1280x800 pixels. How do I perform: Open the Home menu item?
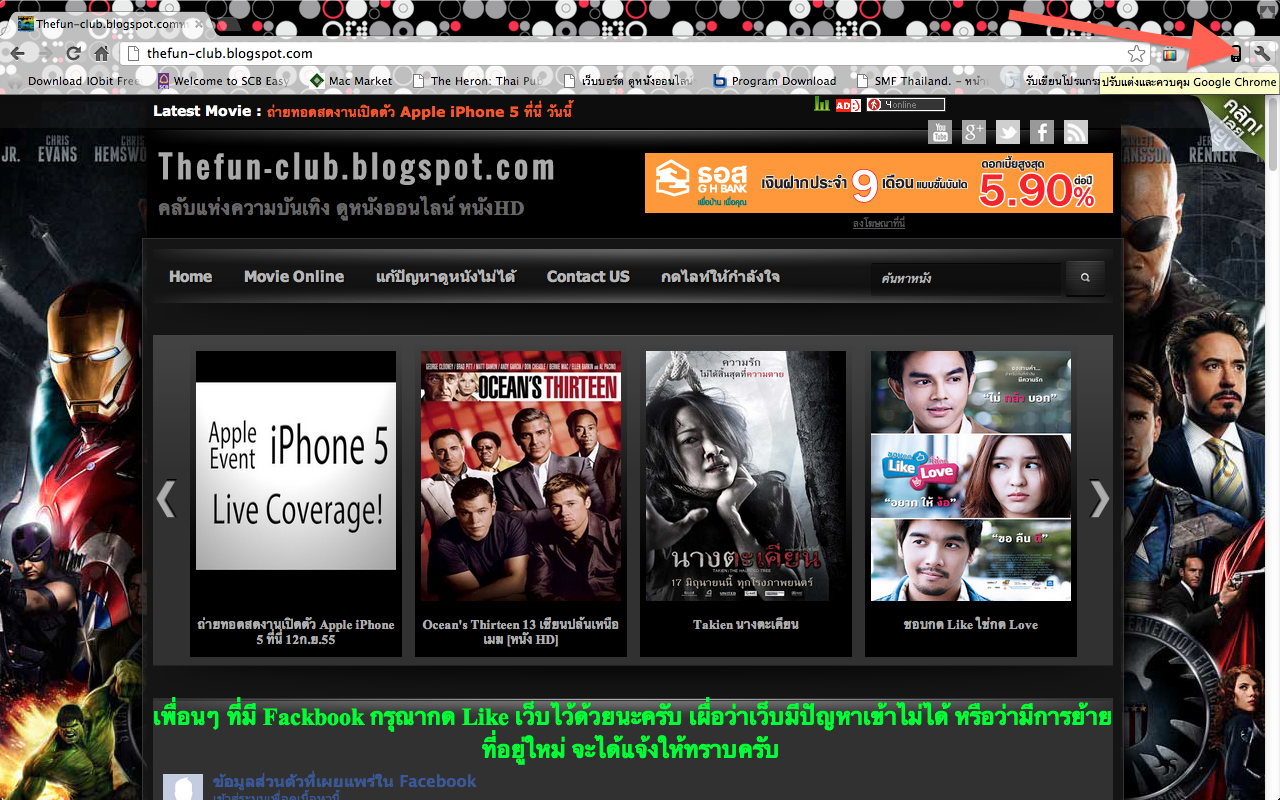click(190, 277)
